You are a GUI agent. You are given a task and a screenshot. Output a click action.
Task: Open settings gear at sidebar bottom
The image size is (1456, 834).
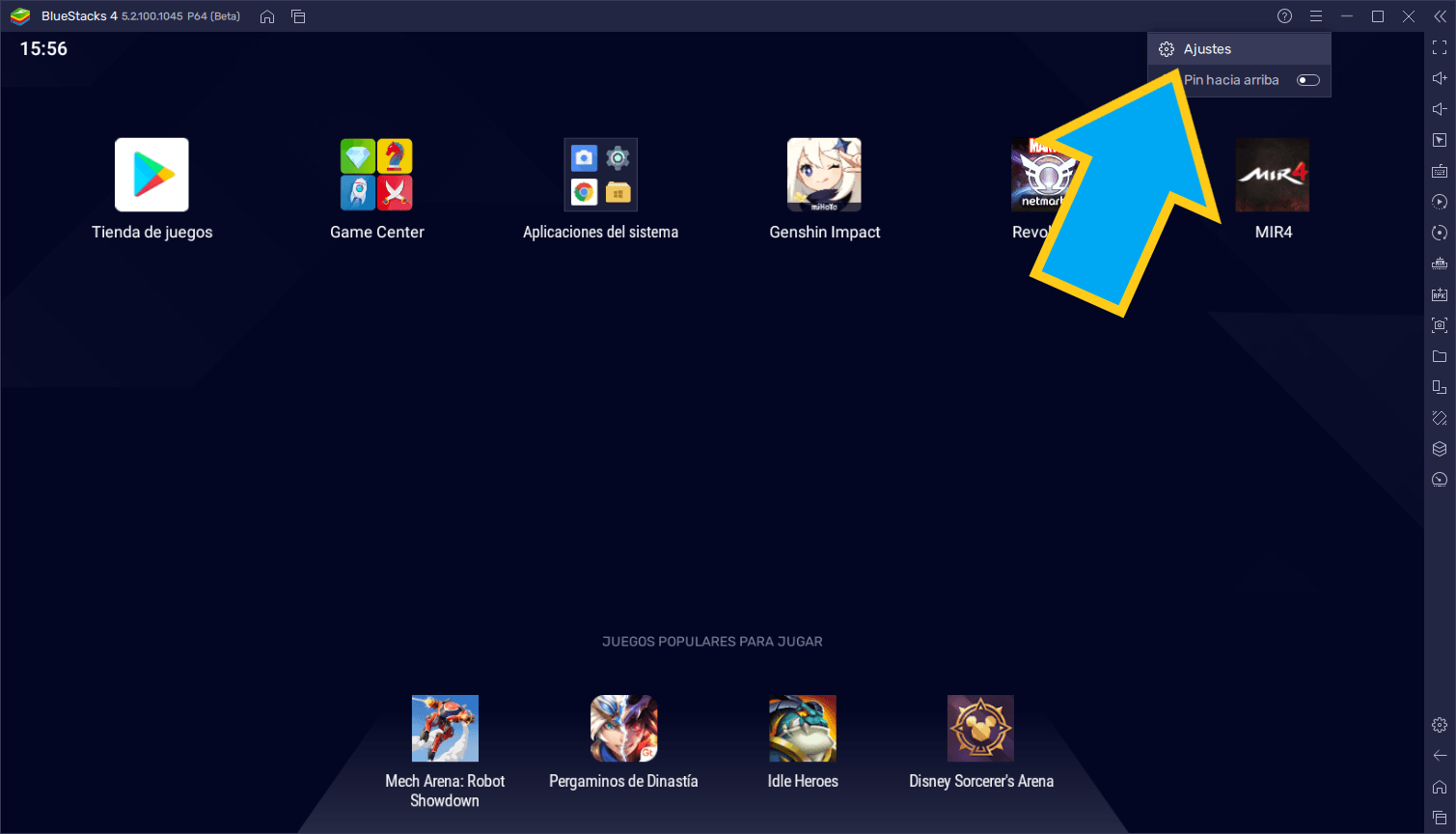coord(1440,725)
